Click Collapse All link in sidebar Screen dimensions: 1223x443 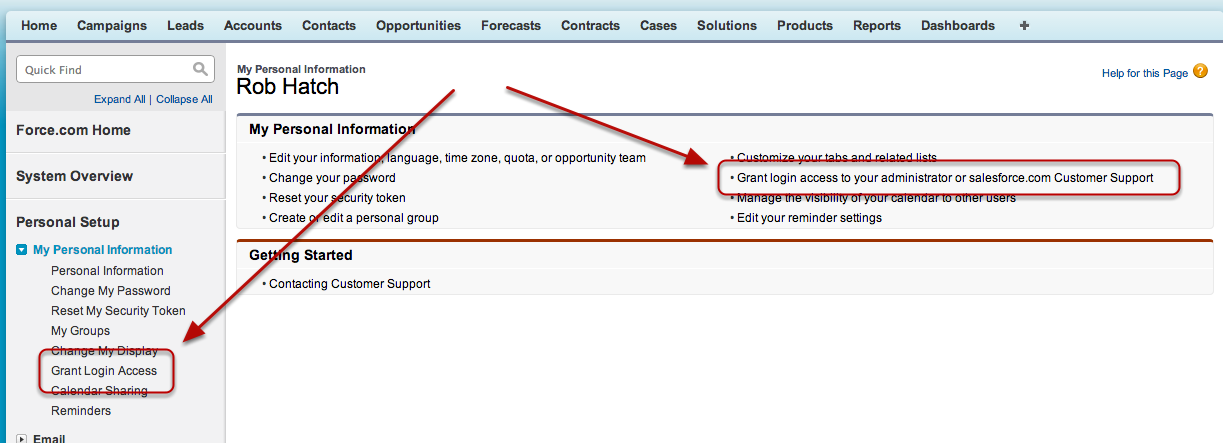click(184, 99)
